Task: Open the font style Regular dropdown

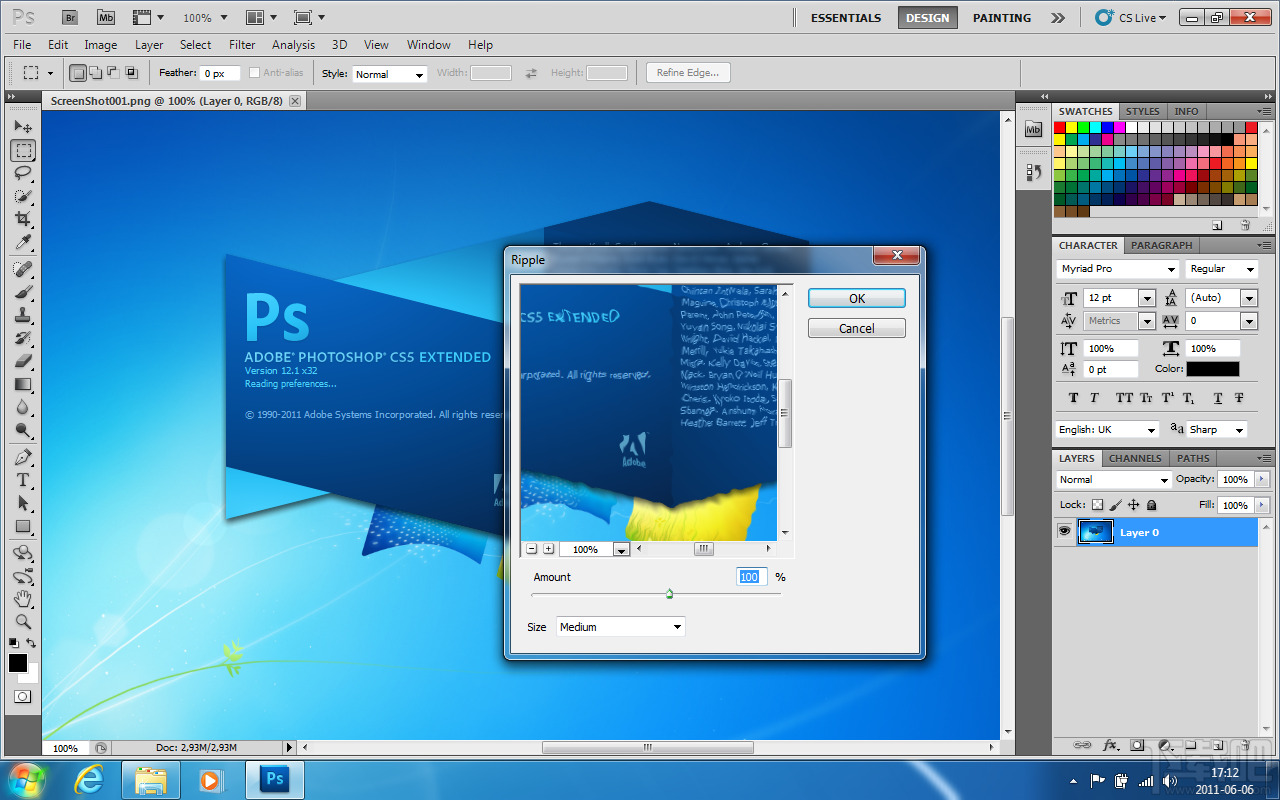Action: tap(1222, 268)
